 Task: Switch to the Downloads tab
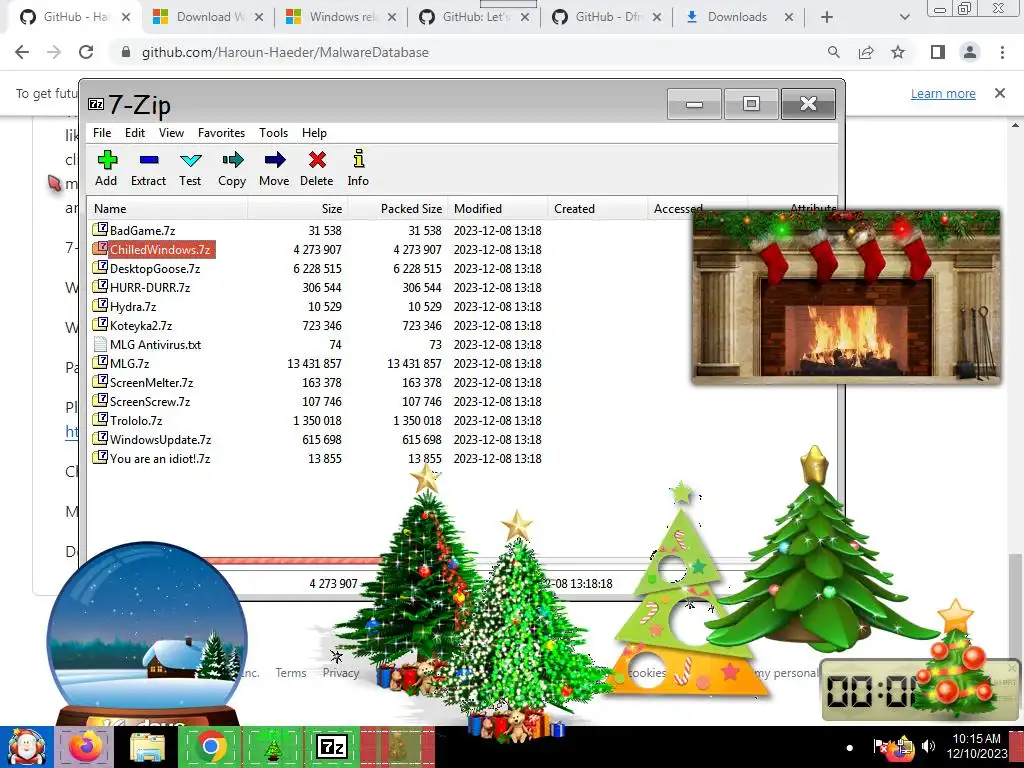click(740, 17)
